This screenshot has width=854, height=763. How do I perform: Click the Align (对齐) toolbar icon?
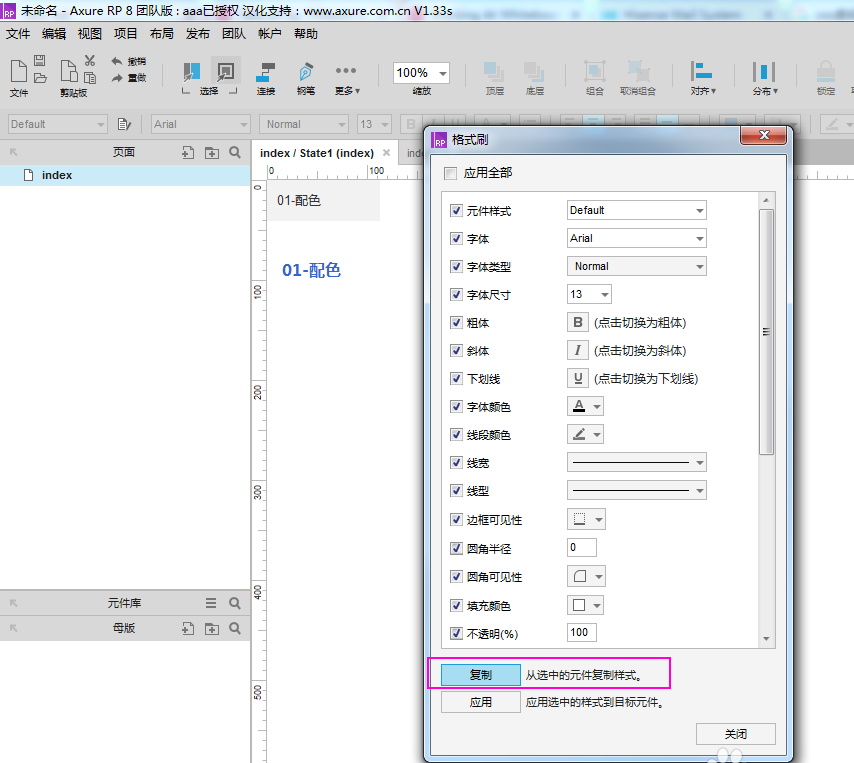701,73
